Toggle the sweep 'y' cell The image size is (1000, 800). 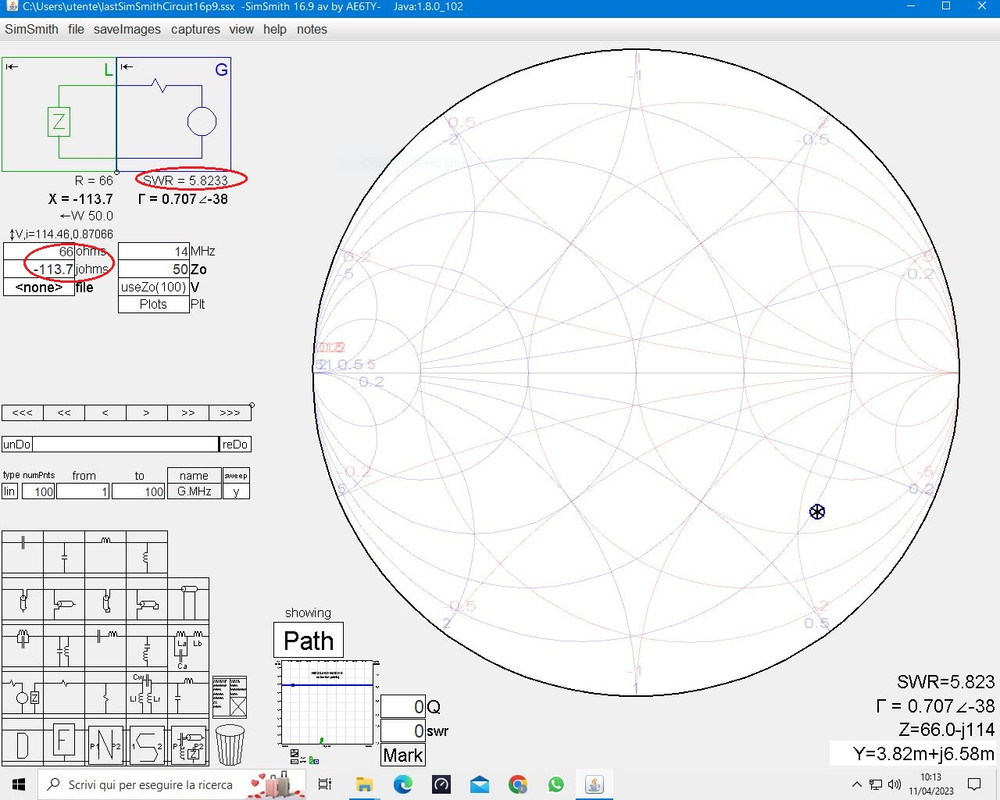236,491
